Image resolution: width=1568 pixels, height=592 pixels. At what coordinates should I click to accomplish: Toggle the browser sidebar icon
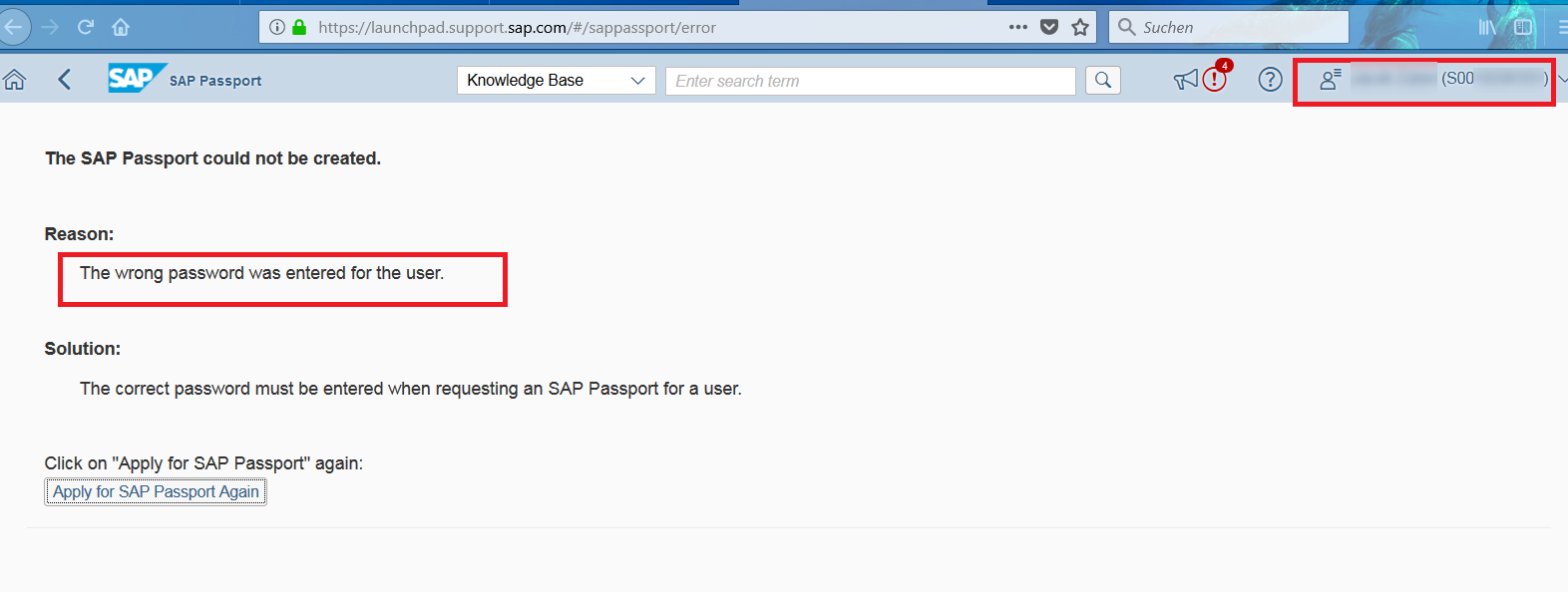pyautogui.click(x=1523, y=27)
